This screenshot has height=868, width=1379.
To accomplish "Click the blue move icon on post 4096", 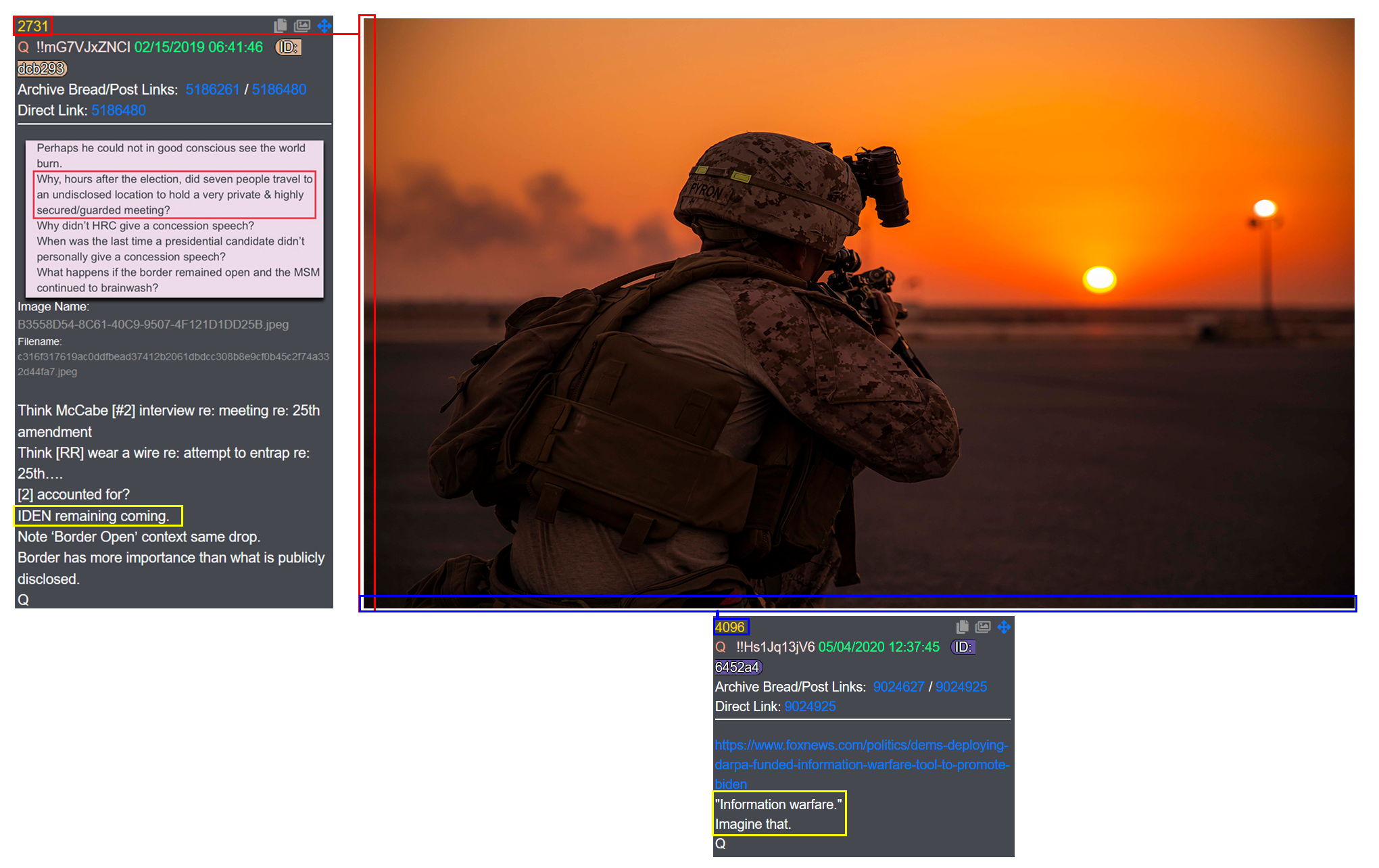I will click(1005, 627).
